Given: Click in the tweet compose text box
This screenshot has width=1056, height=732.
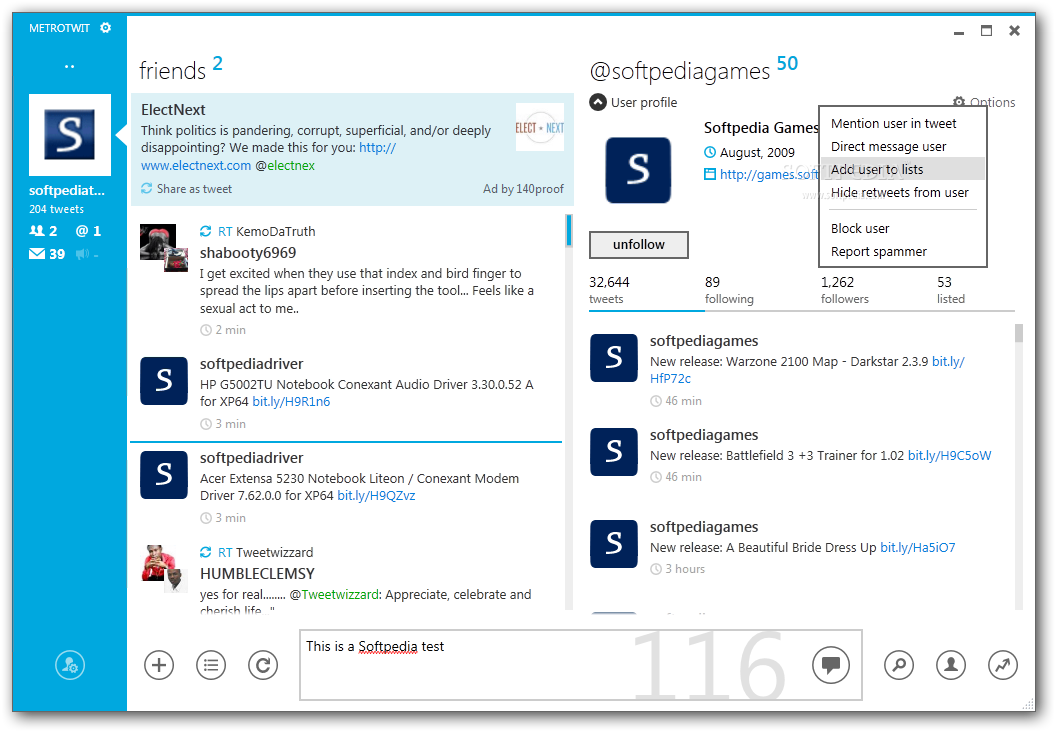Looking at the screenshot, I should pyautogui.click(x=581, y=665).
